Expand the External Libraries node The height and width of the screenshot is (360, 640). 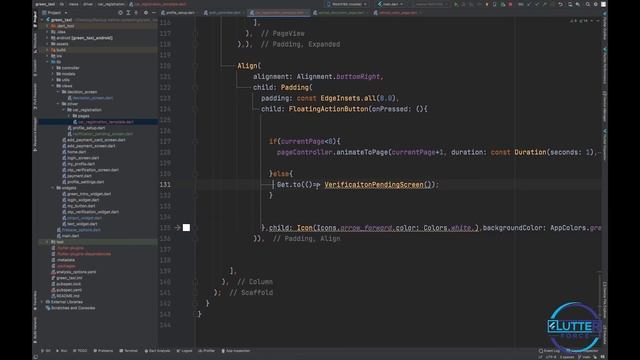pos(42,302)
